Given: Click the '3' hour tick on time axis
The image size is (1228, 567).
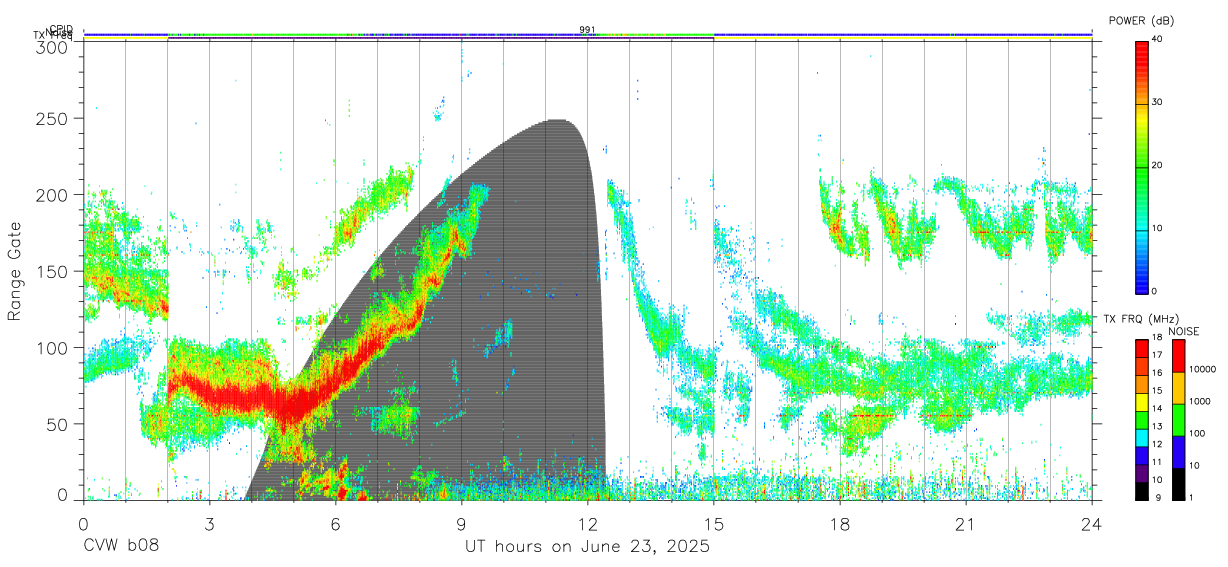Looking at the screenshot, I should [209, 523].
